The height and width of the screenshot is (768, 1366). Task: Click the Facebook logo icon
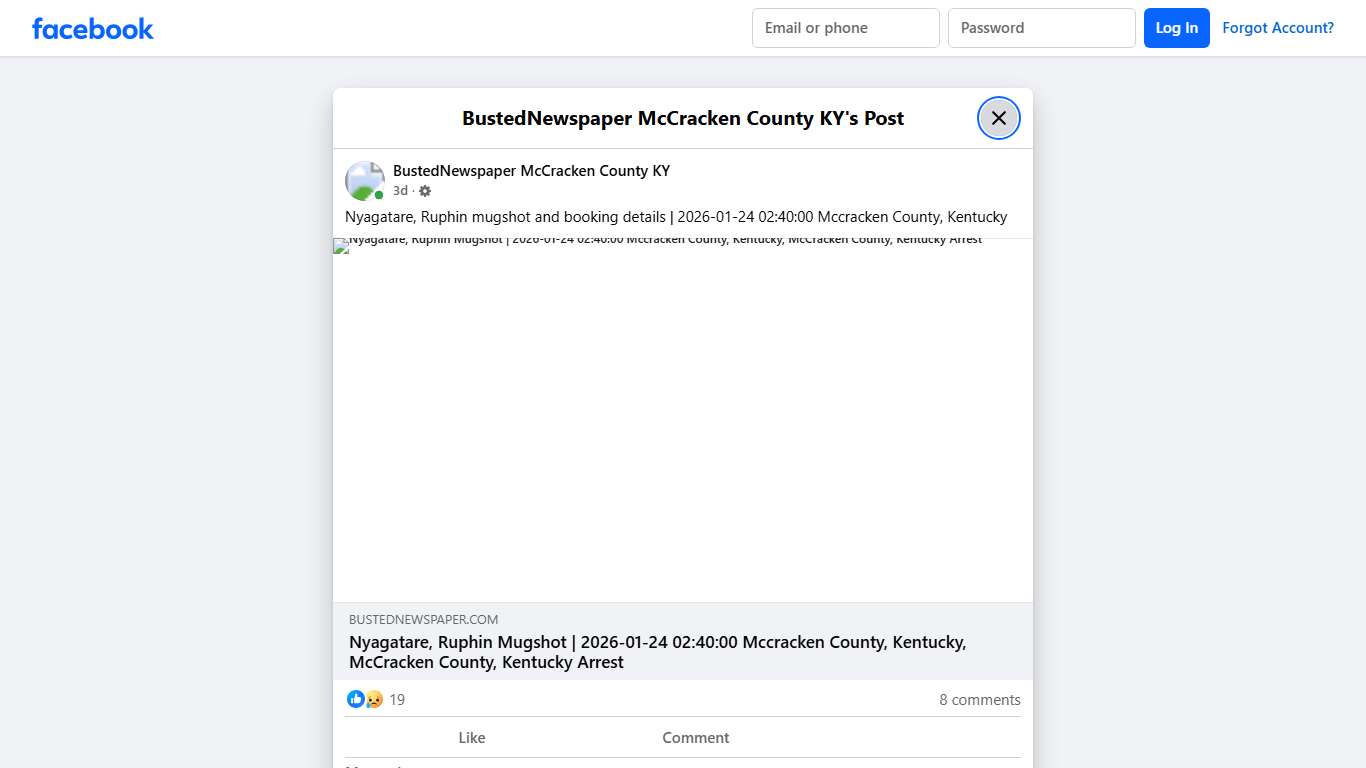tap(92, 28)
